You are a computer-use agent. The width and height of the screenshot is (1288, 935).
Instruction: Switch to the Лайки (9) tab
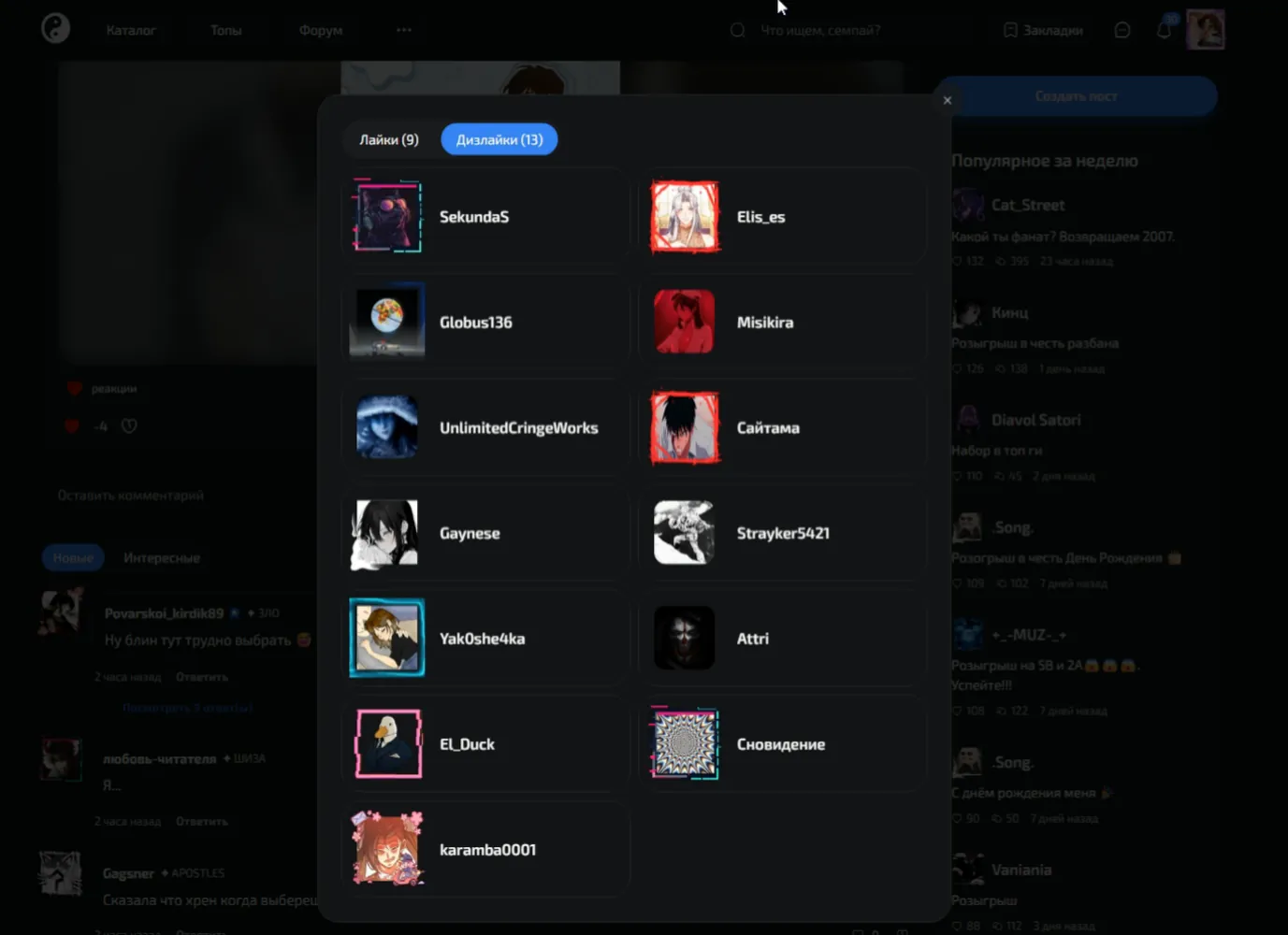(389, 139)
